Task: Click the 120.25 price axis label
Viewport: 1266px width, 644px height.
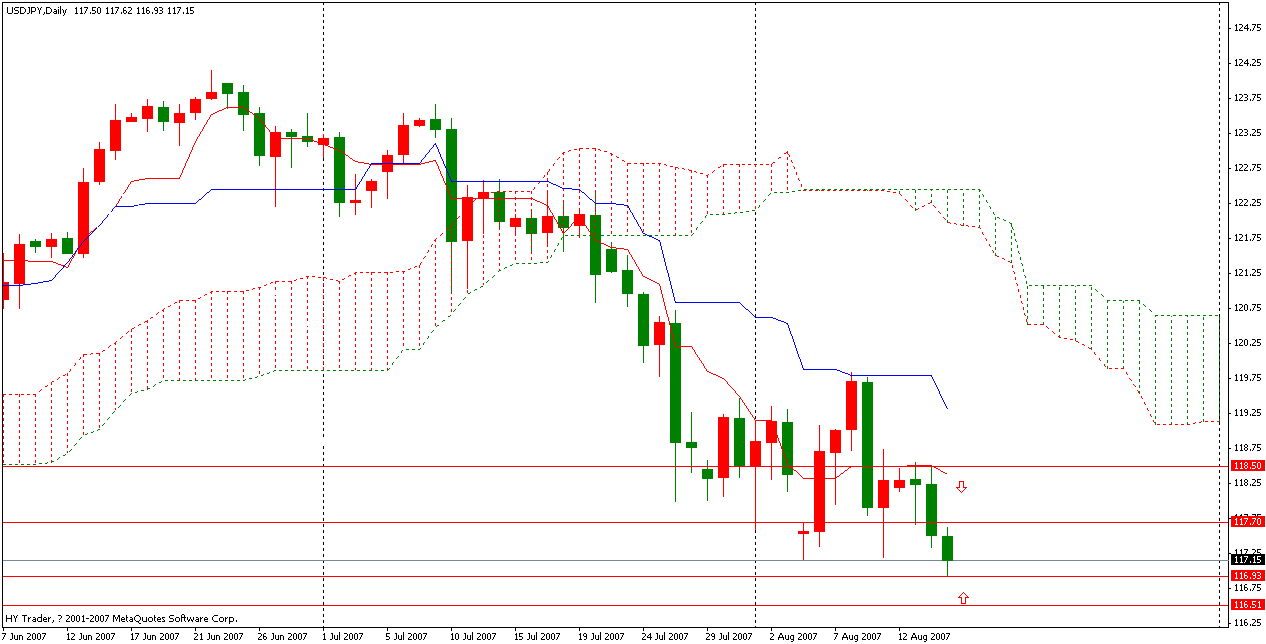Action: [1247, 343]
